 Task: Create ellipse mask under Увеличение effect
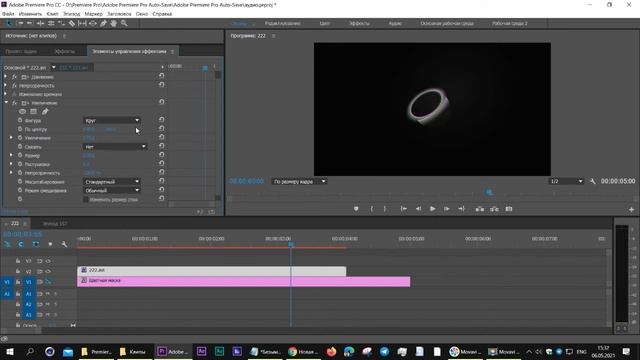(x=22, y=111)
